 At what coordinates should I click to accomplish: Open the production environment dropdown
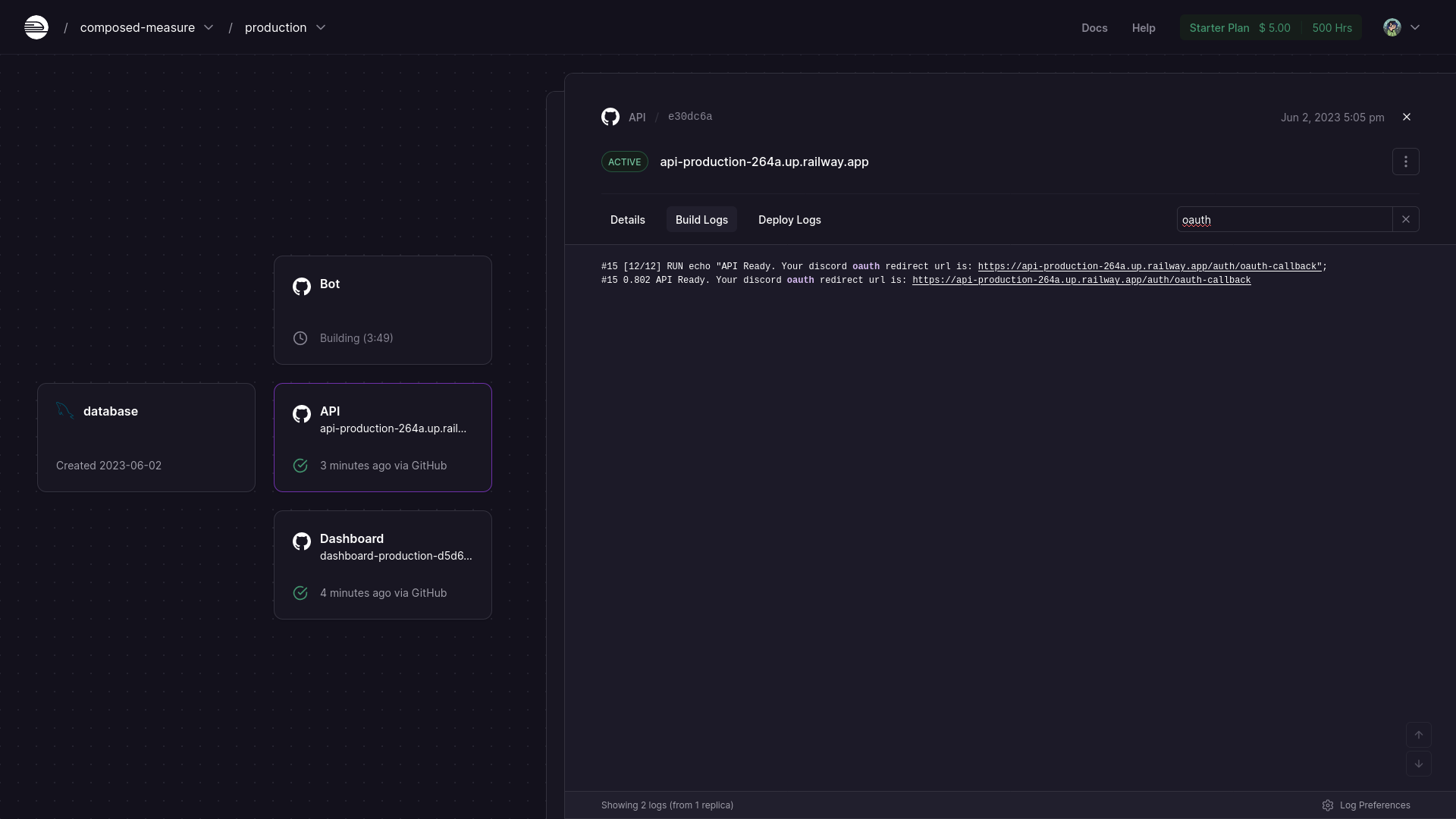321,27
